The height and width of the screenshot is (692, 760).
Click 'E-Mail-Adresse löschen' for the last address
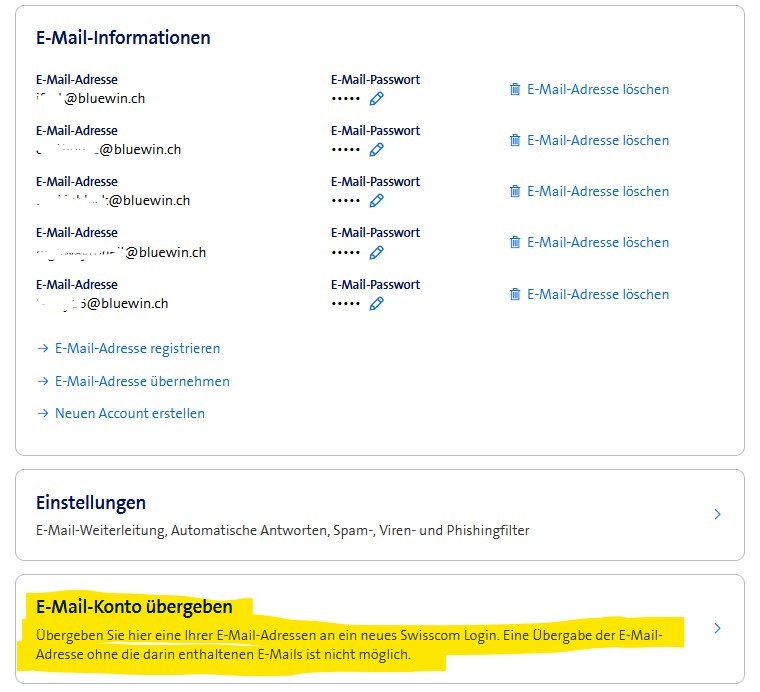tap(597, 294)
